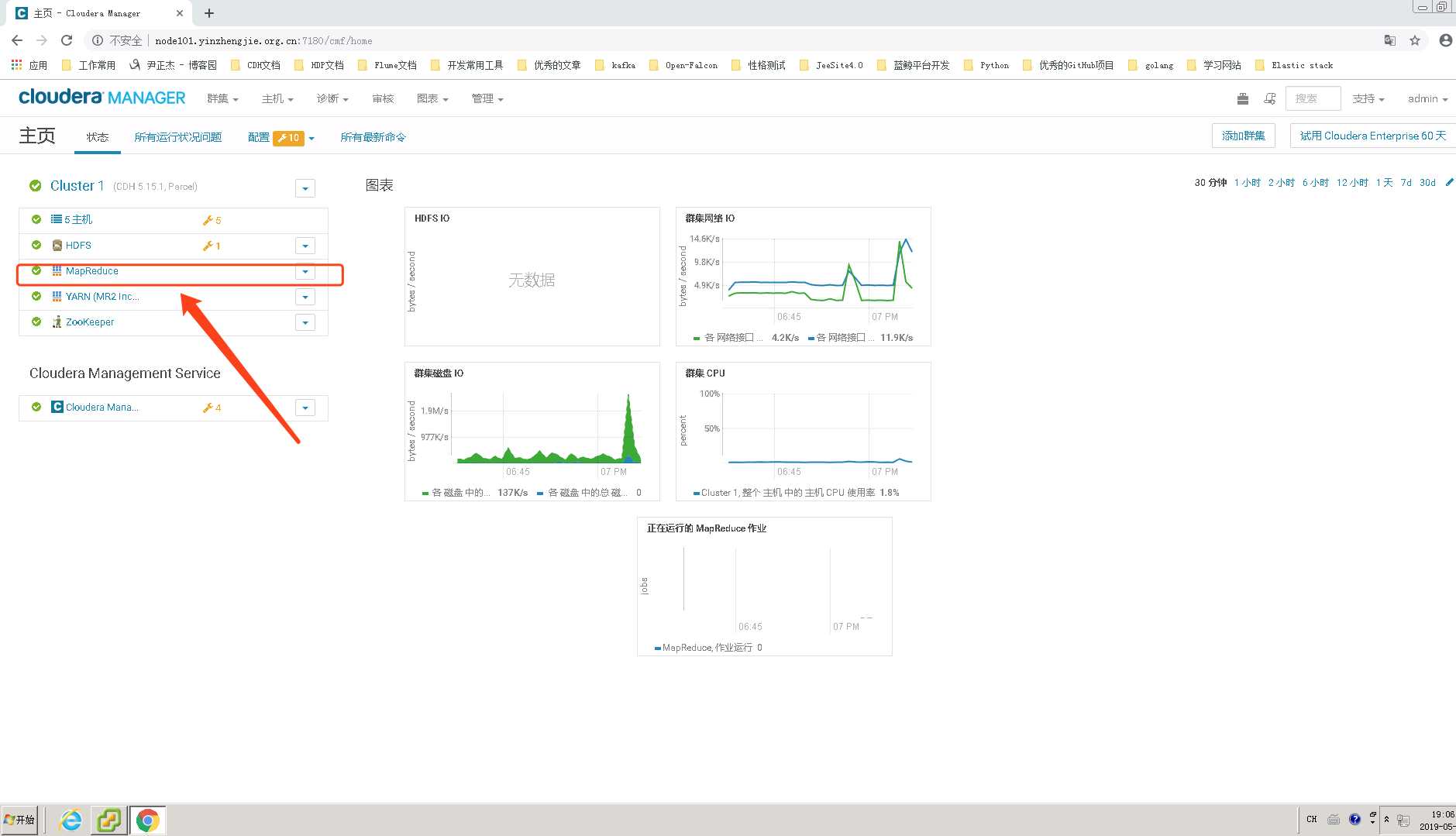Open the 群集 CPU chart
1456x836 pixels.
pos(804,432)
